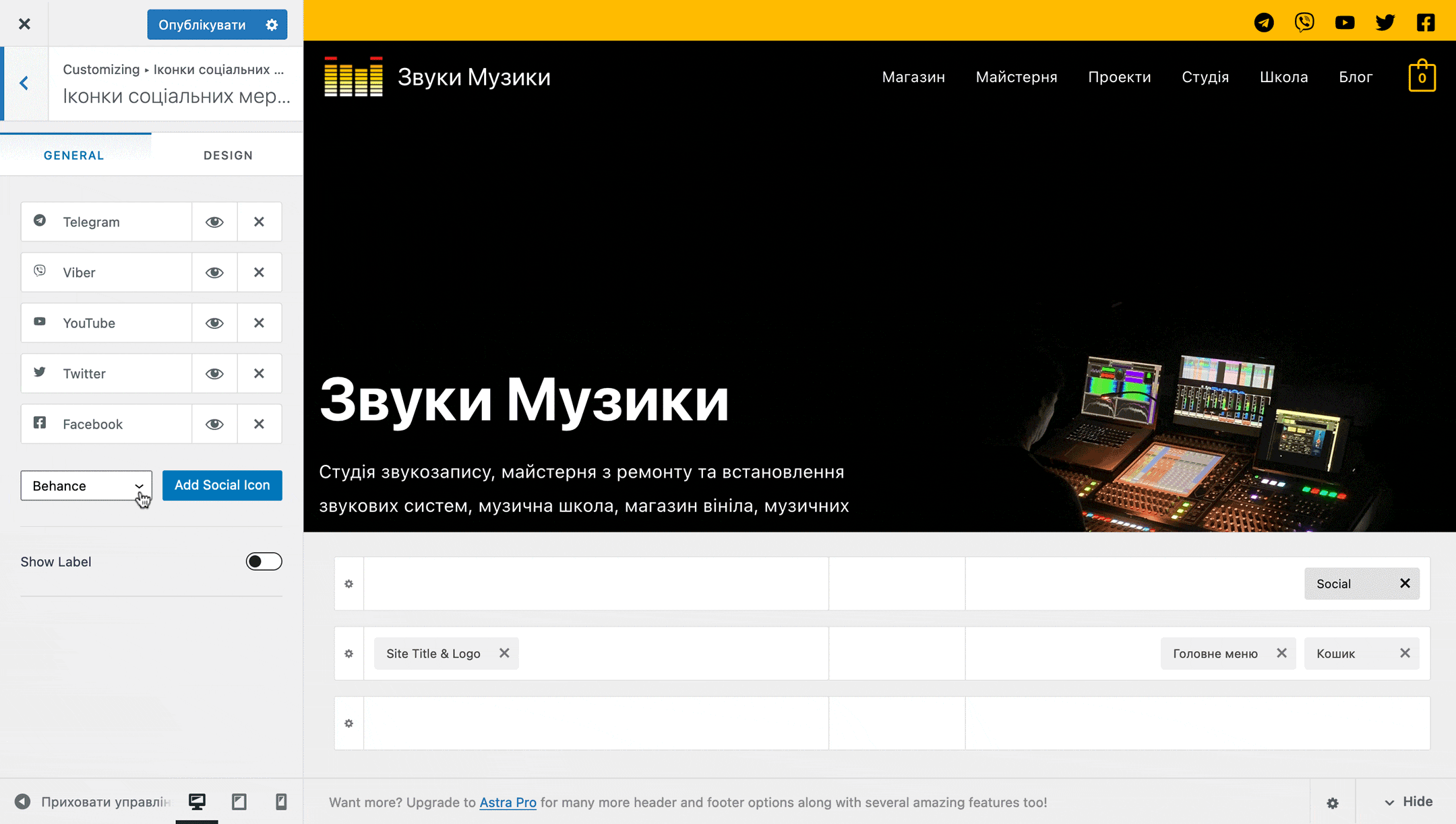
Task: Hide controls via Приховати управління
Action: (x=92, y=802)
